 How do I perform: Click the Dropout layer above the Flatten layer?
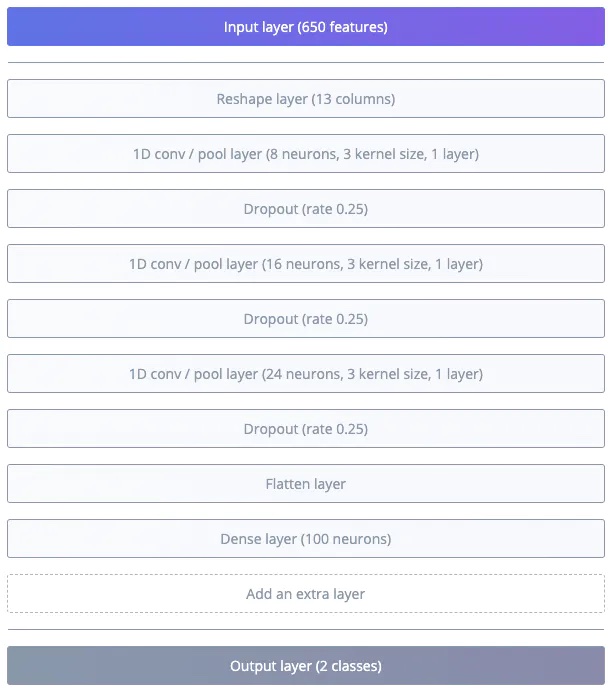coord(306,429)
